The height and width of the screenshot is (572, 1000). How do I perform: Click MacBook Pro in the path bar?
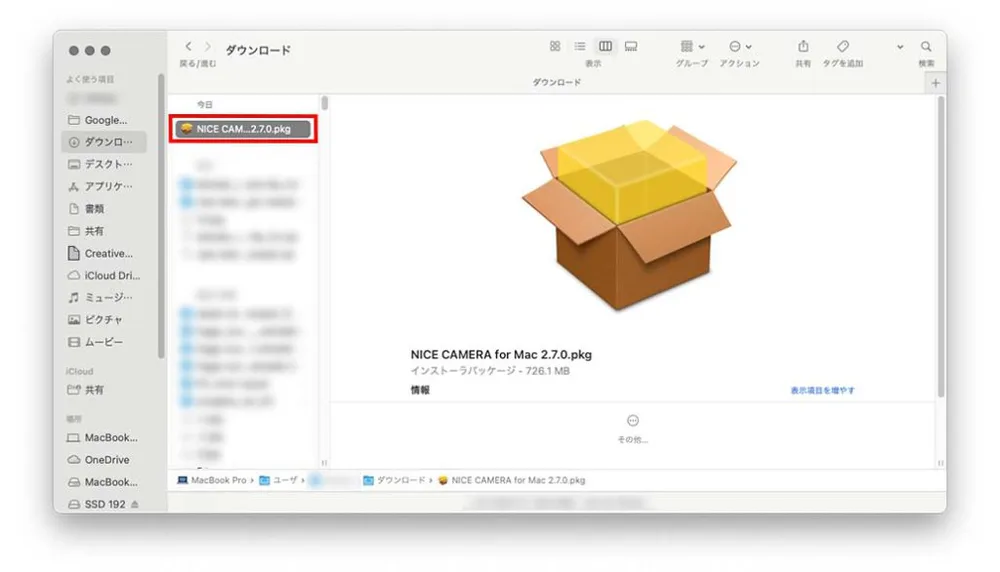[212, 480]
